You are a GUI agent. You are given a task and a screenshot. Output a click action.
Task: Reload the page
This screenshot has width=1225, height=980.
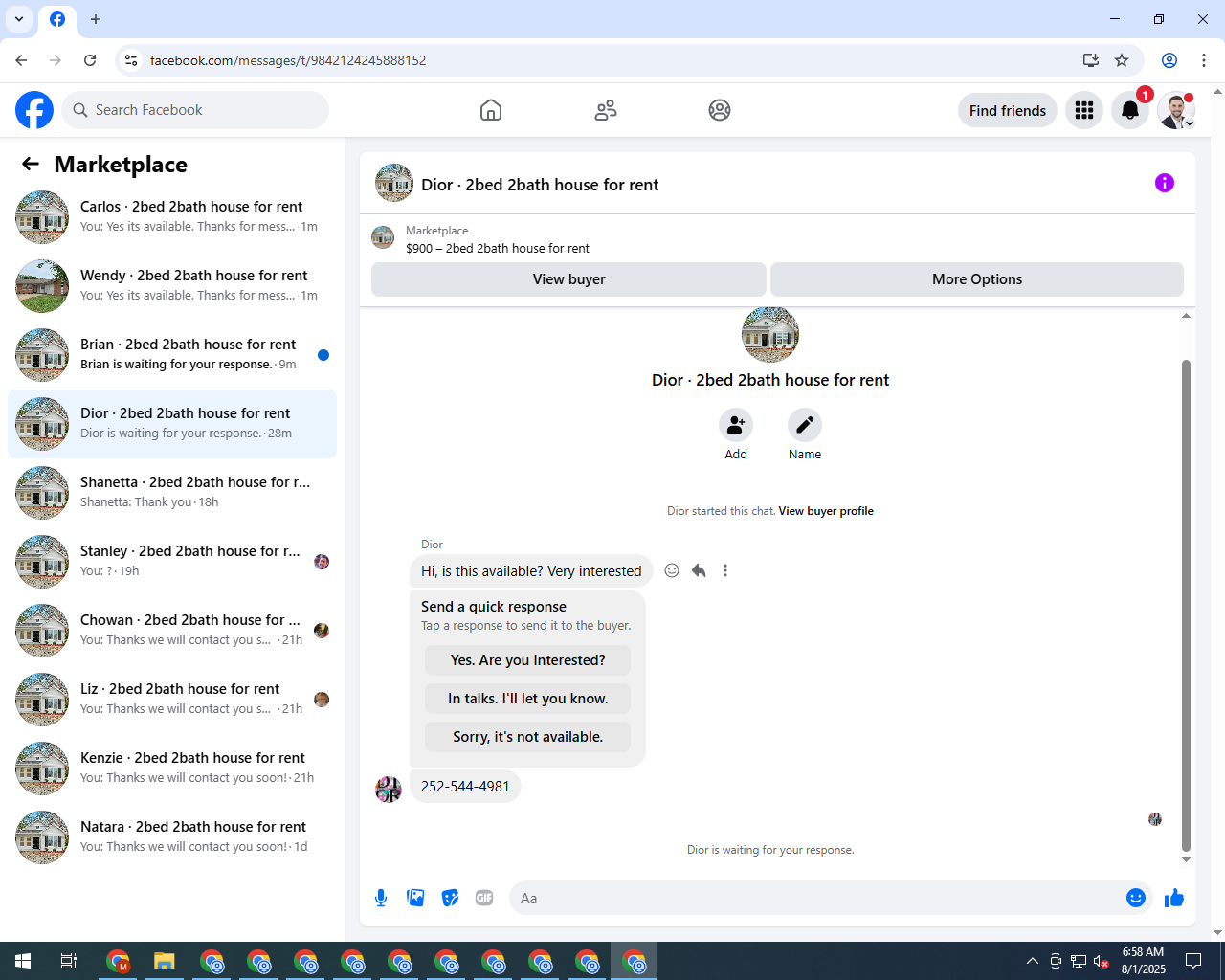tap(90, 60)
